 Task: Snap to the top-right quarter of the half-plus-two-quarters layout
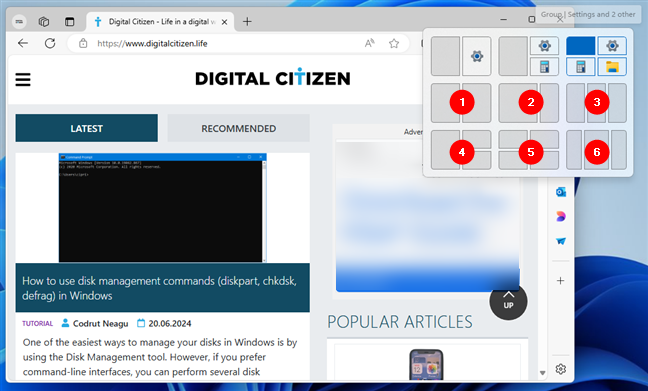[476, 140]
